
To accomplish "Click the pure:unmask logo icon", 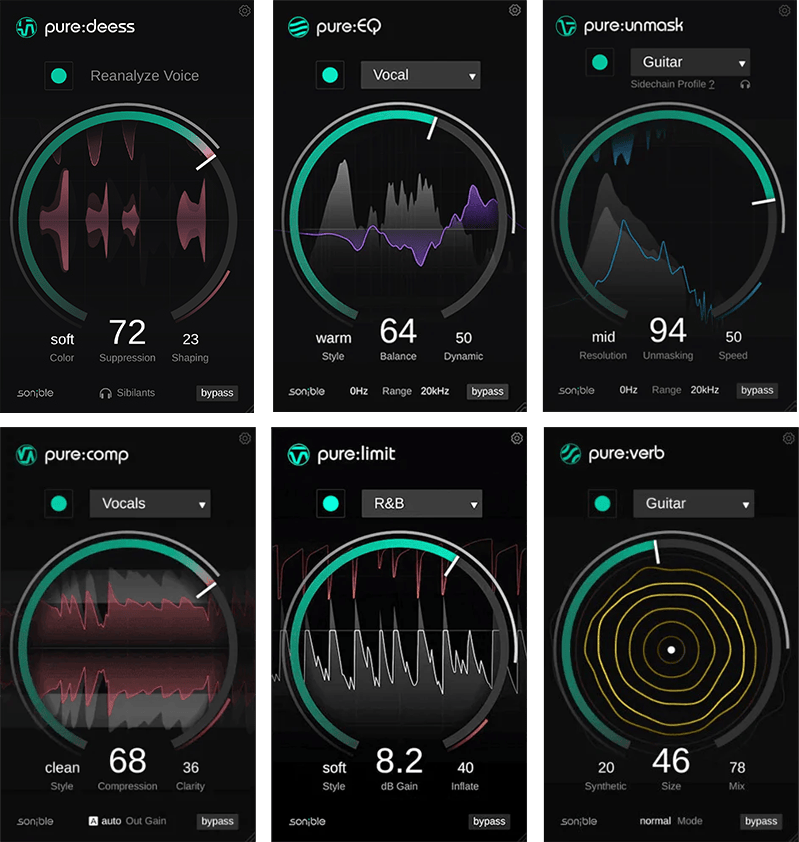I will point(567,26).
